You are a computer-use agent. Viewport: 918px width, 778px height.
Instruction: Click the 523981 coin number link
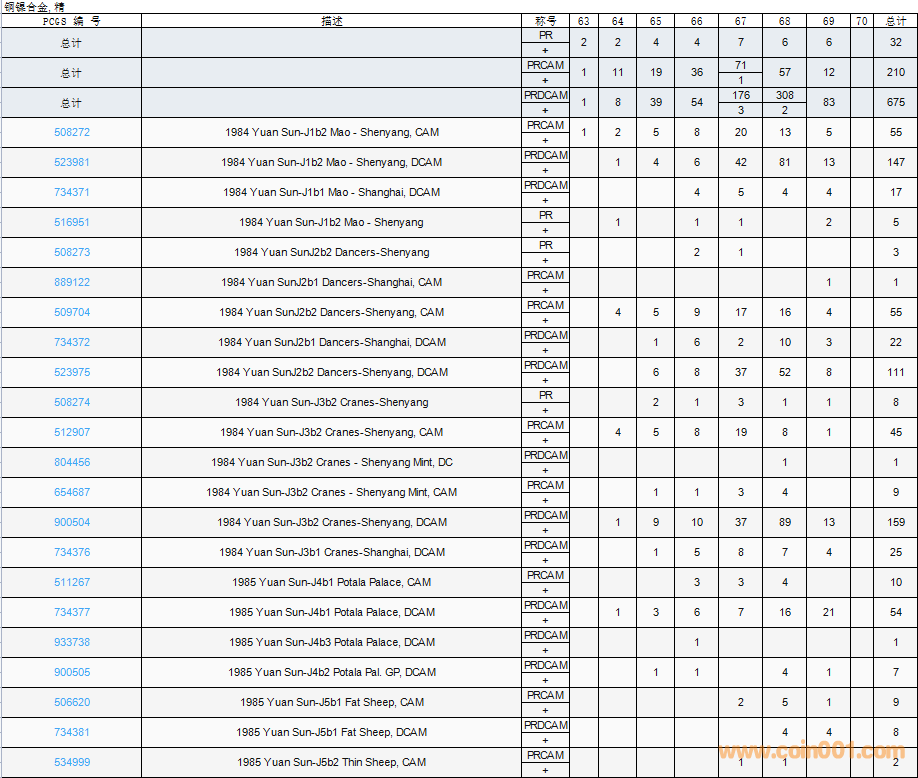click(x=71, y=162)
